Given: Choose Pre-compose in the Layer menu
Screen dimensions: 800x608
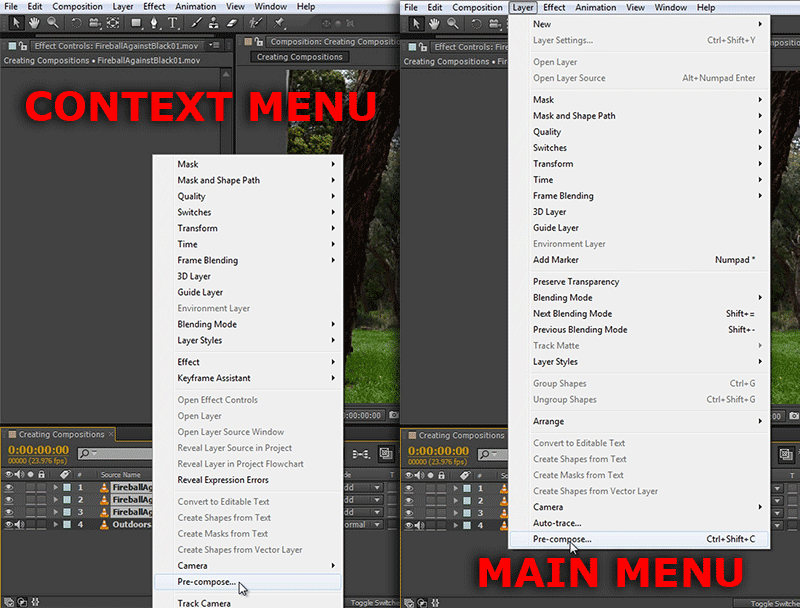Looking at the screenshot, I should [x=639, y=539].
